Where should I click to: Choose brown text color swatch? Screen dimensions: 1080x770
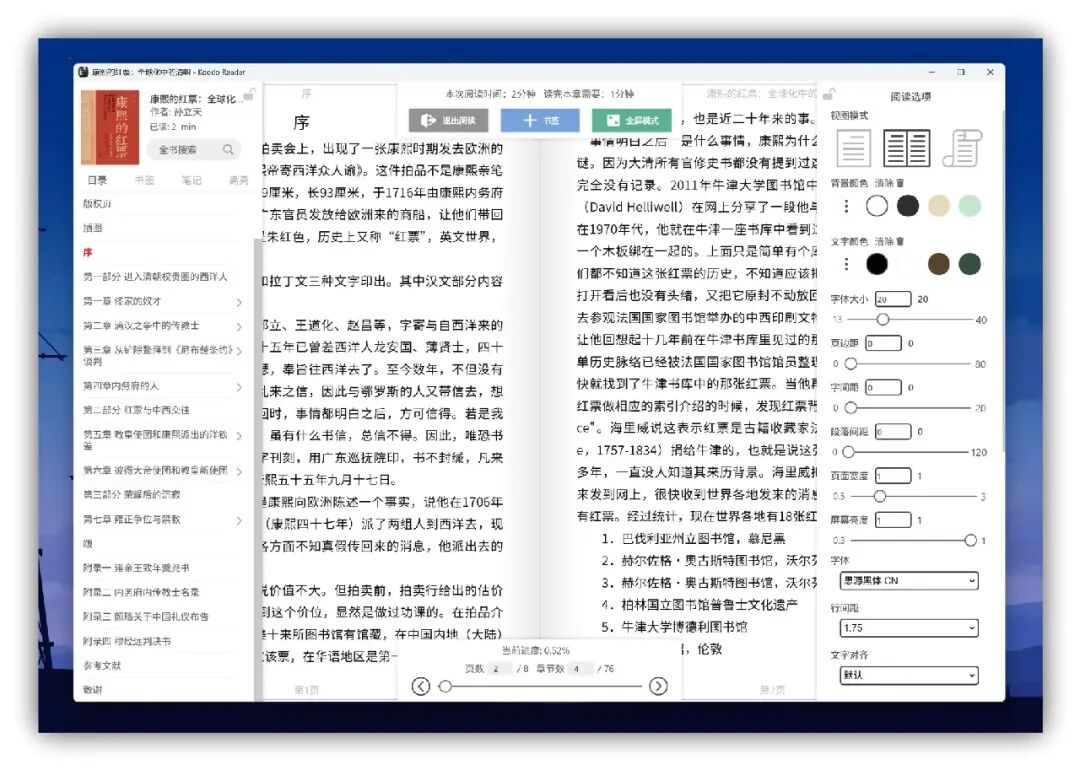coord(939,264)
